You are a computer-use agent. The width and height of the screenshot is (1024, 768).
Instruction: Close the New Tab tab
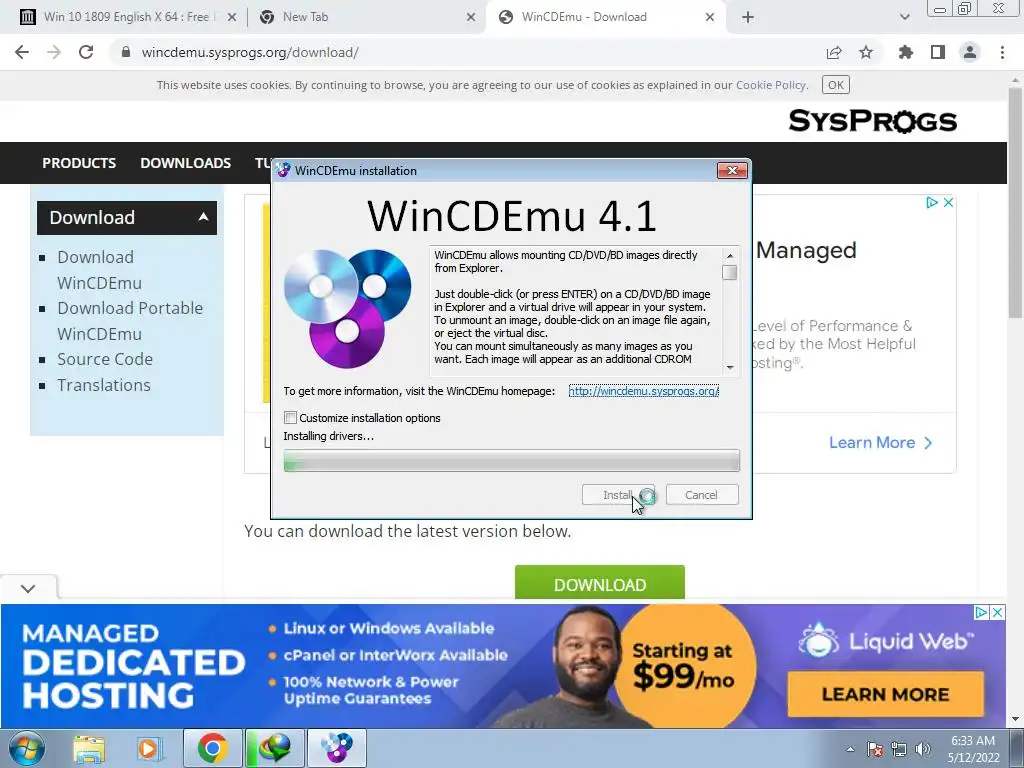coord(471,17)
